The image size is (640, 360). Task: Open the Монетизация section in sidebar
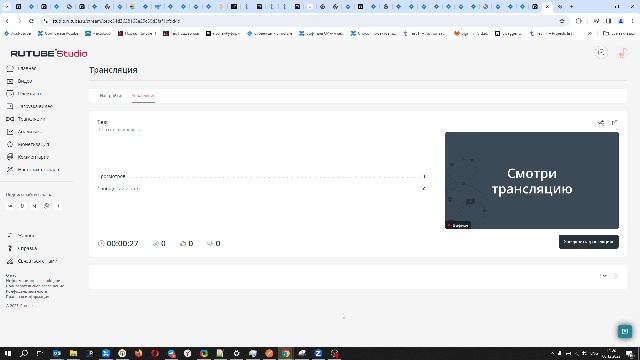tap(28, 144)
